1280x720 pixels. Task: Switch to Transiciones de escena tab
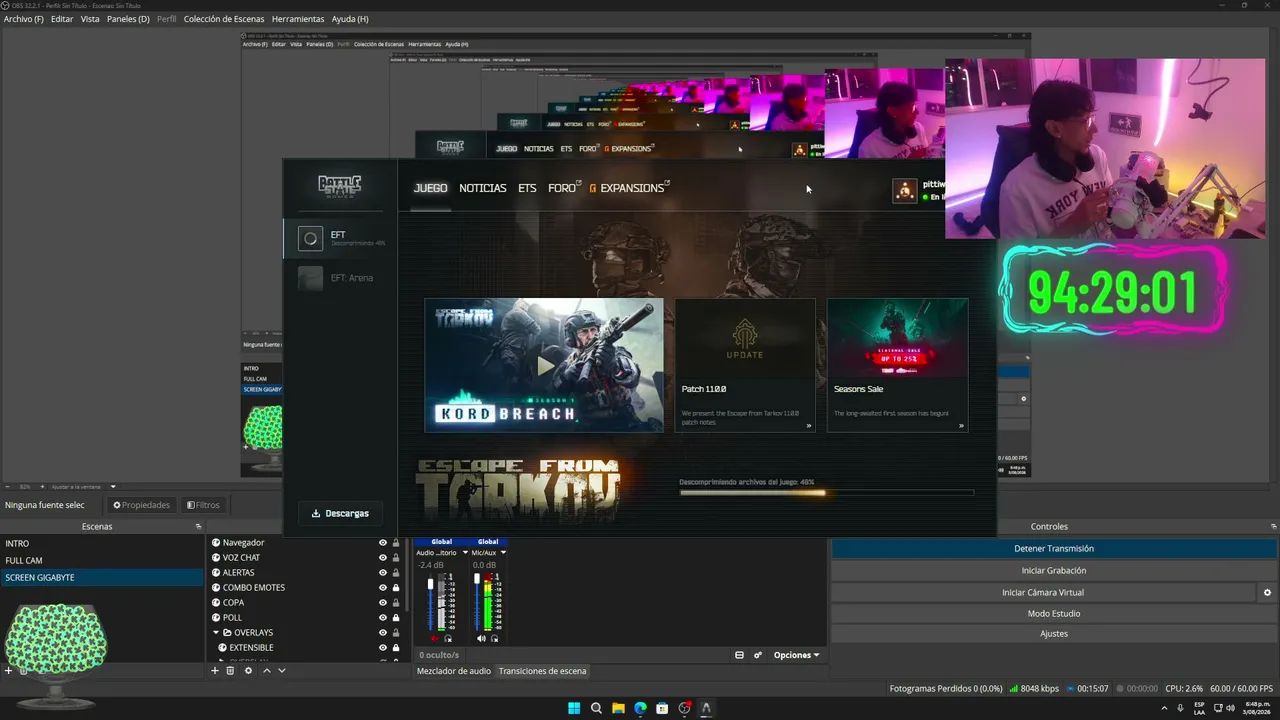tap(542, 671)
